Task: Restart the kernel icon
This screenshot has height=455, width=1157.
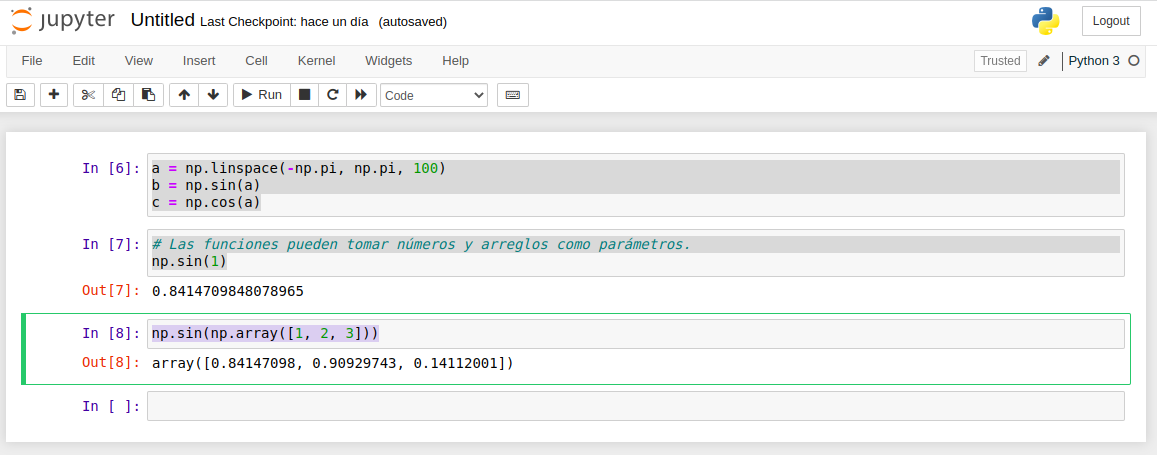Action: coord(333,95)
